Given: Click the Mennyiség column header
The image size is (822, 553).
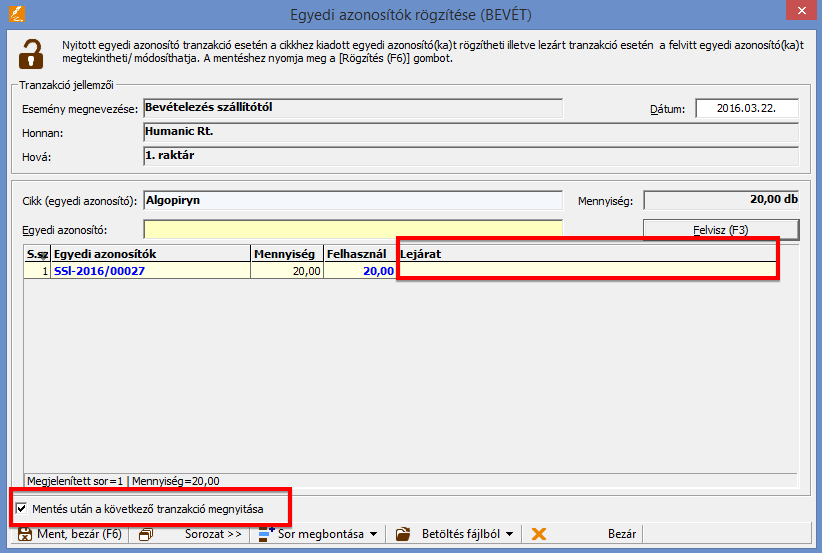Looking at the screenshot, I should [x=287, y=254].
